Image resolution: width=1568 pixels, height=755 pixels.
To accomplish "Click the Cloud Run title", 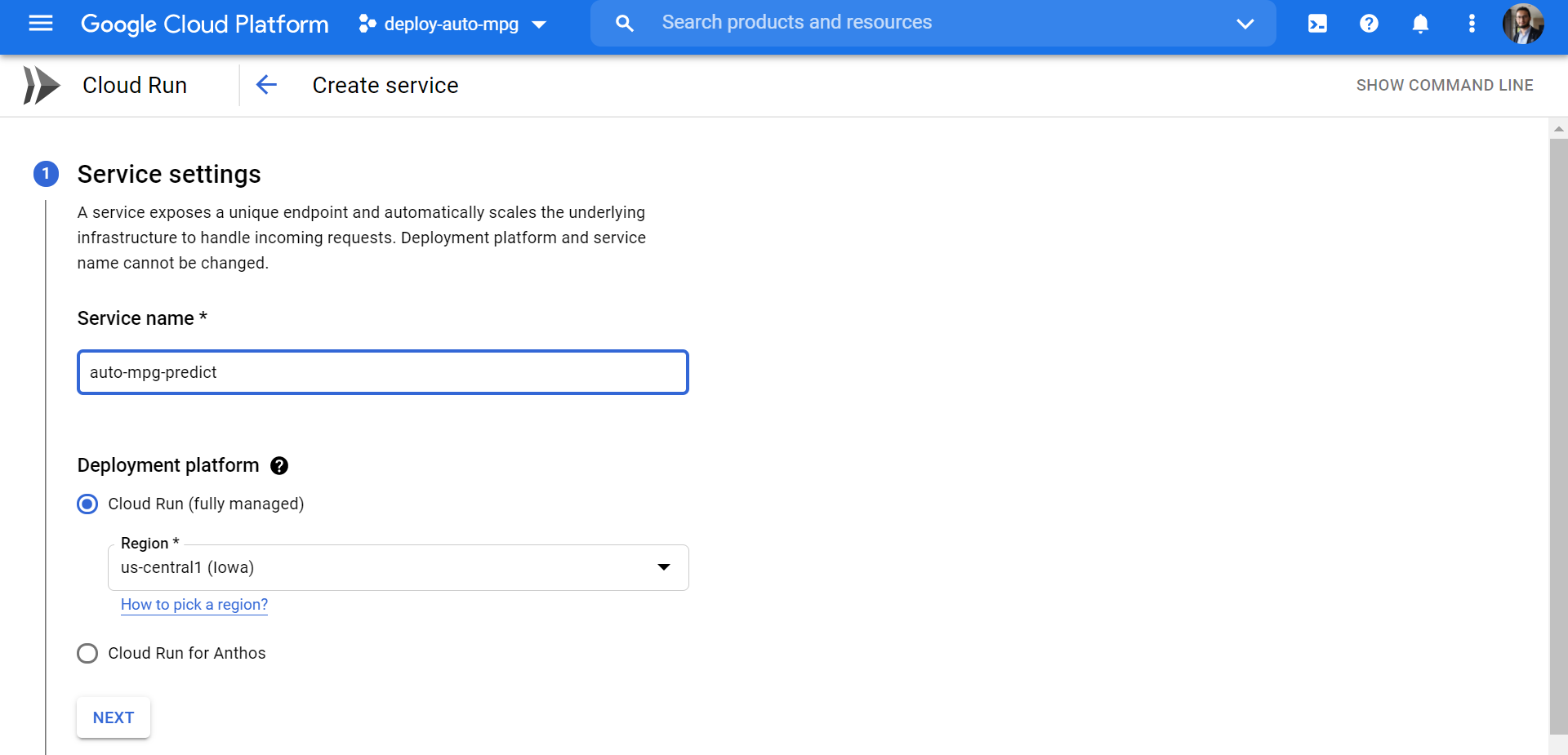I will pos(135,85).
